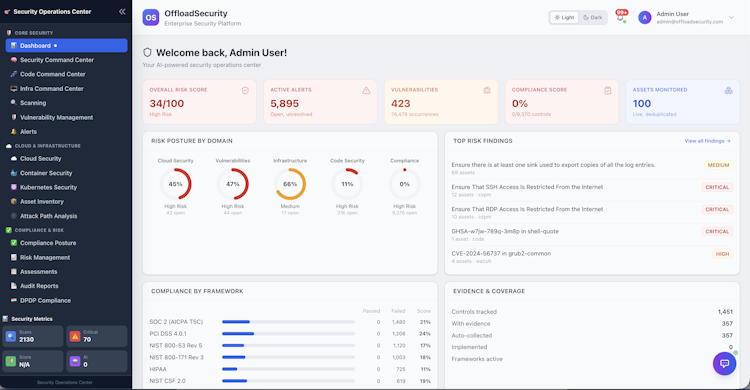Expand the Admin User account dropdown

click(731, 18)
